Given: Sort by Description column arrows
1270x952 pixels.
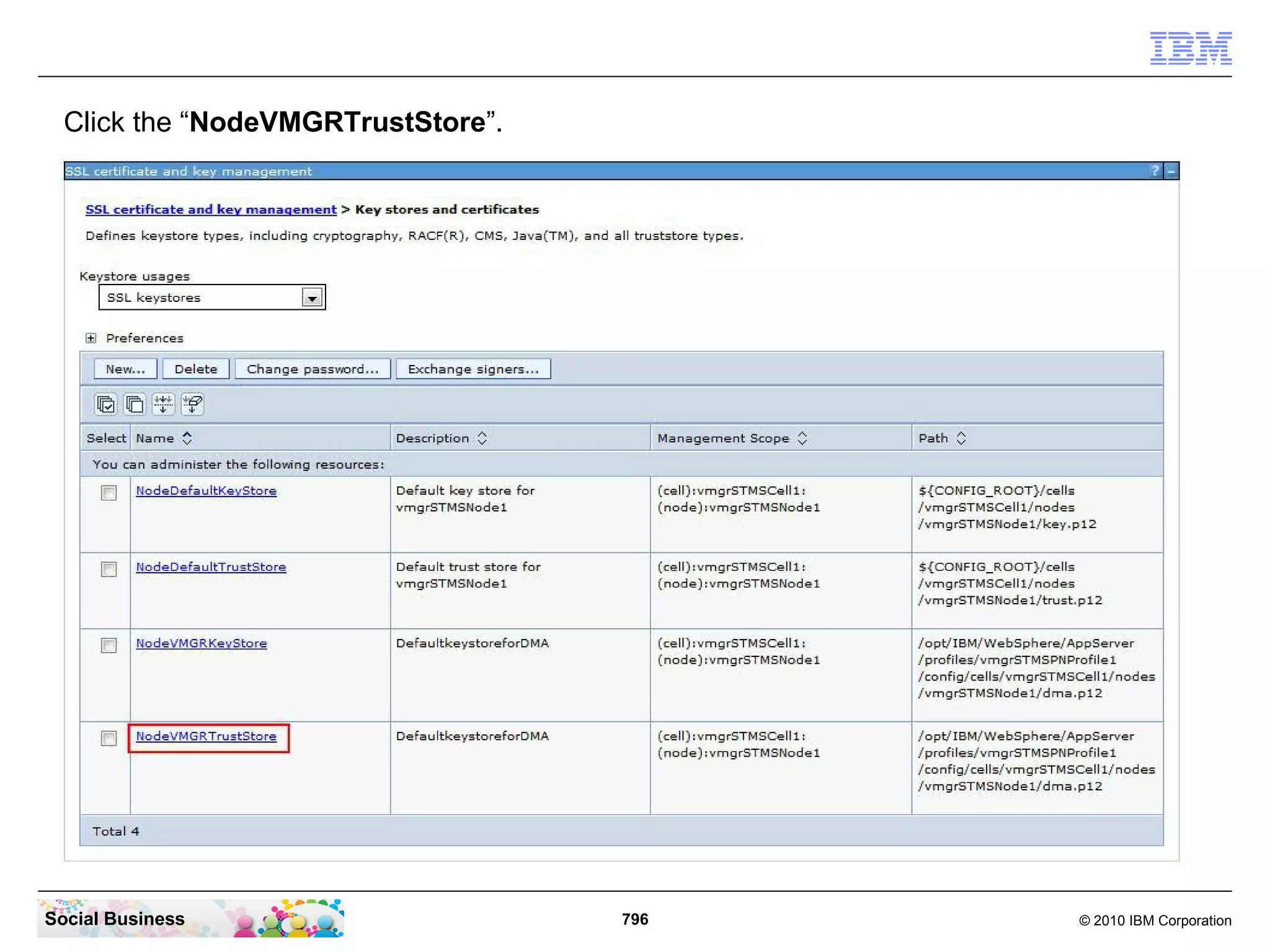Looking at the screenshot, I should click(x=482, y=438).
